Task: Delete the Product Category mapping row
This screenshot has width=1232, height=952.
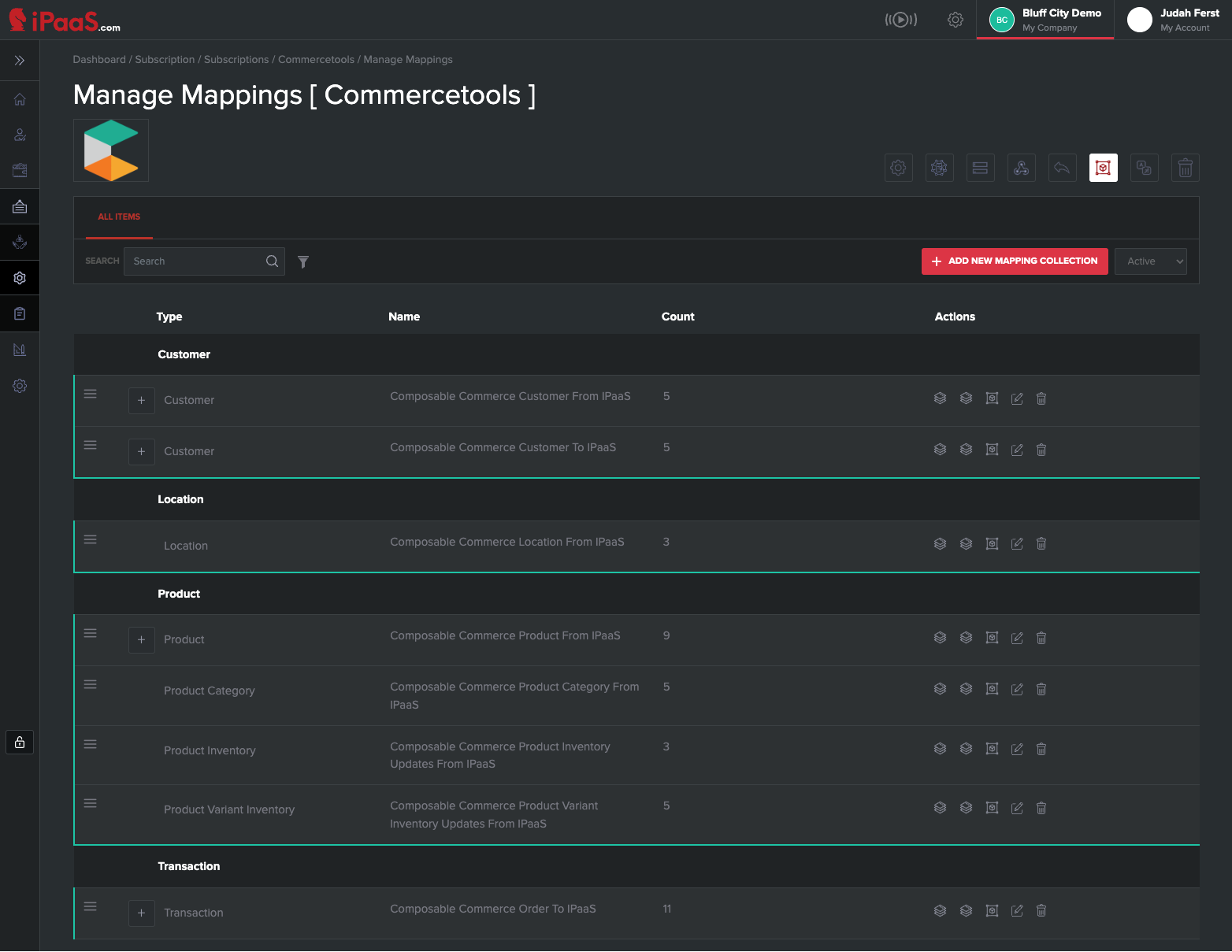Action: pos(1041,689)
